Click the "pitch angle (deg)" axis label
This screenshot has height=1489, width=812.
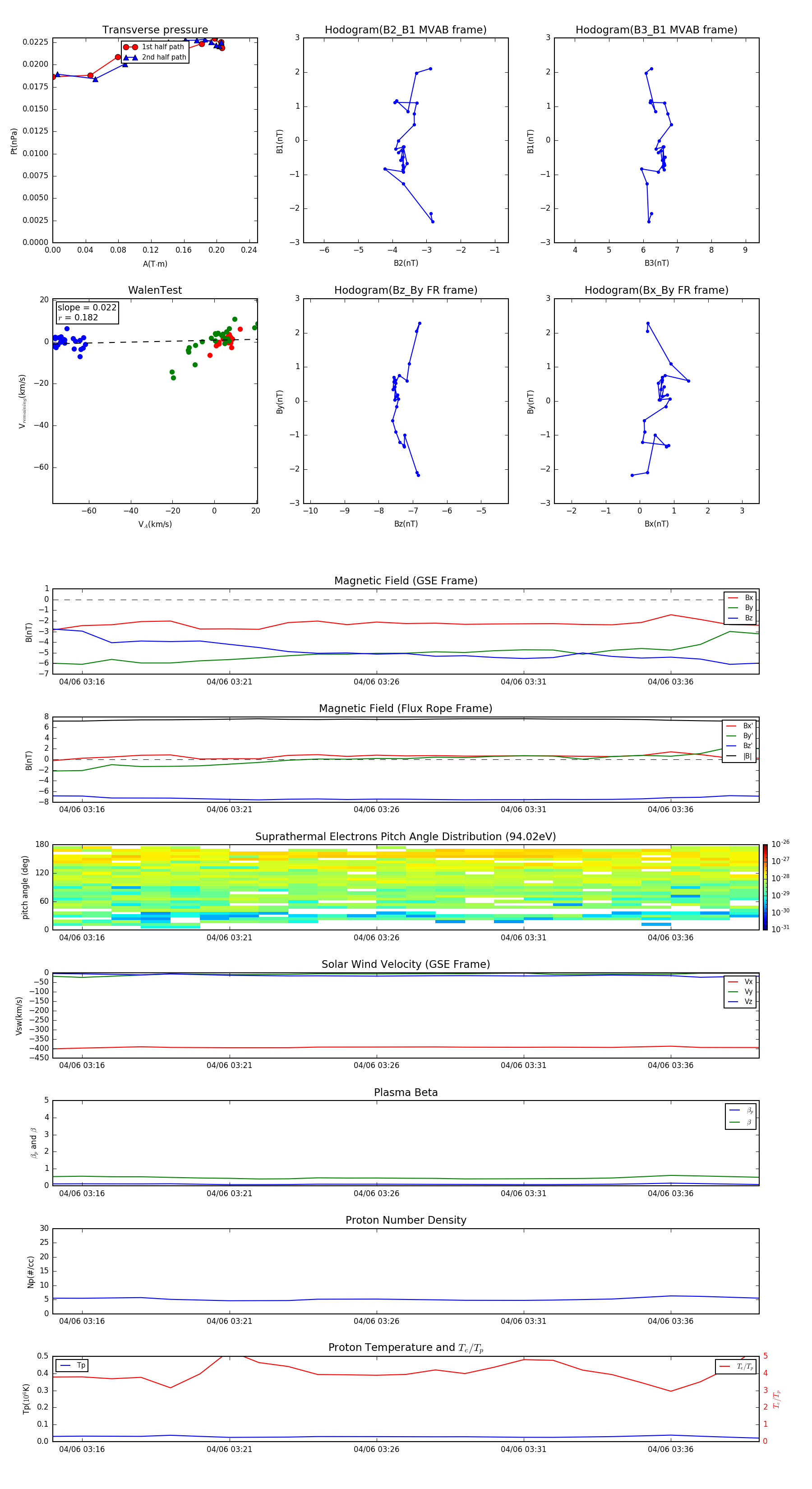25,887
